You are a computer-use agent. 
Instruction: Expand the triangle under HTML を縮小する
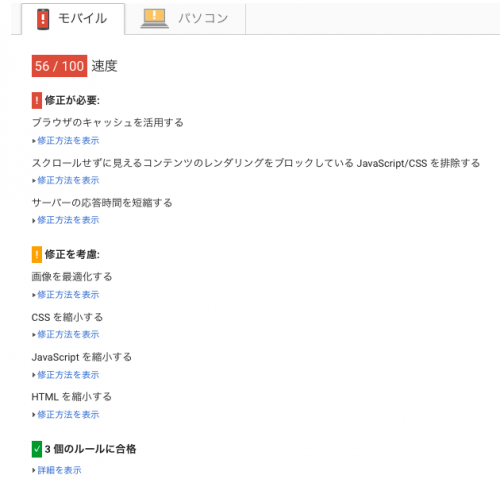point(34,415)
